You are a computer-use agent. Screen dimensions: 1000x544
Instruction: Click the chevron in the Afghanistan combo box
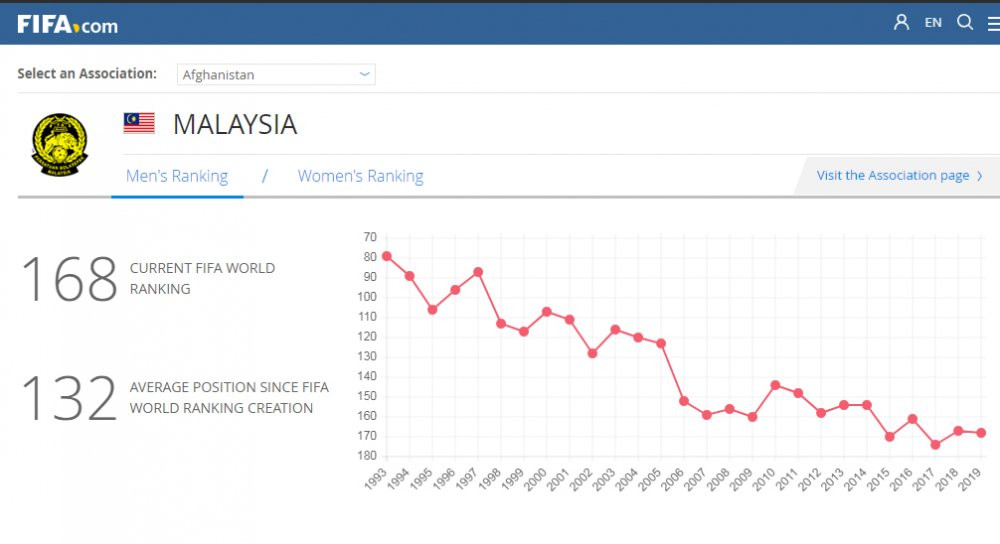point(365,74)
